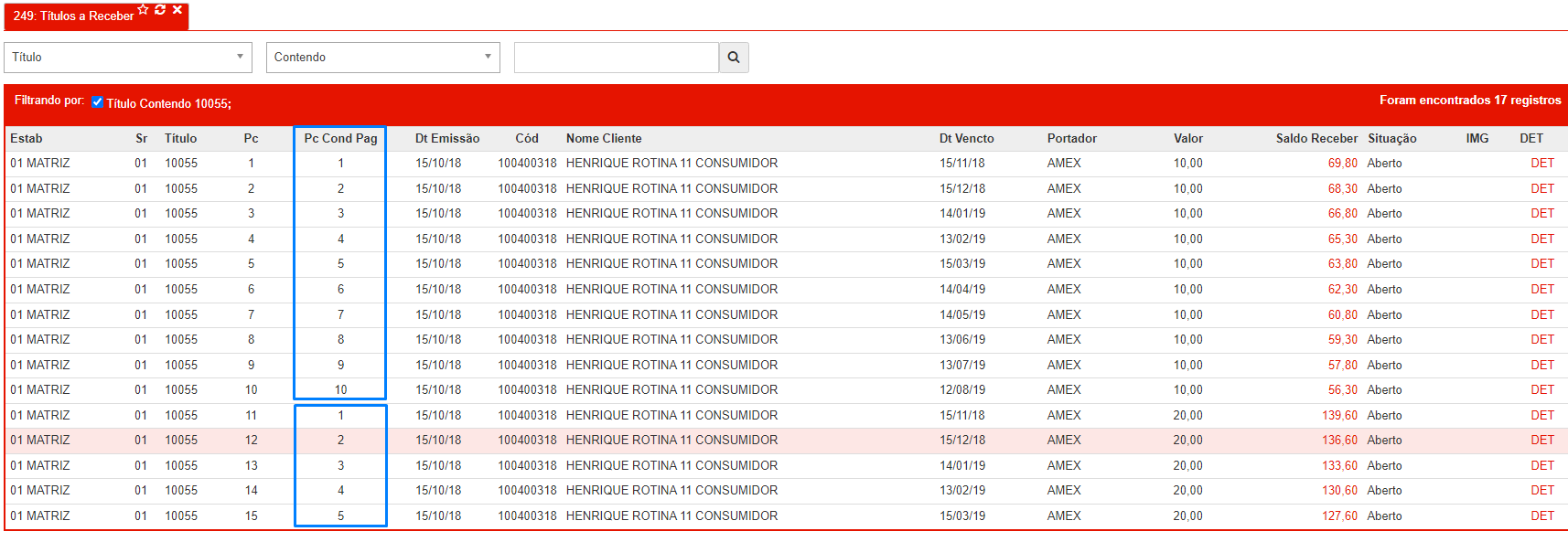Screen dimensions: 1568x542
Task: Open DET link for row with saldo 136,60
Action: click(x=1542, y=440)
